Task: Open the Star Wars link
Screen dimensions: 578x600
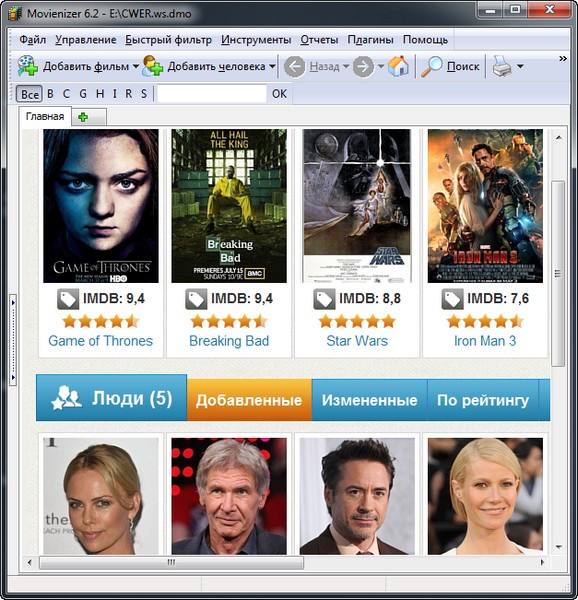Action: (x=357, y=341)
